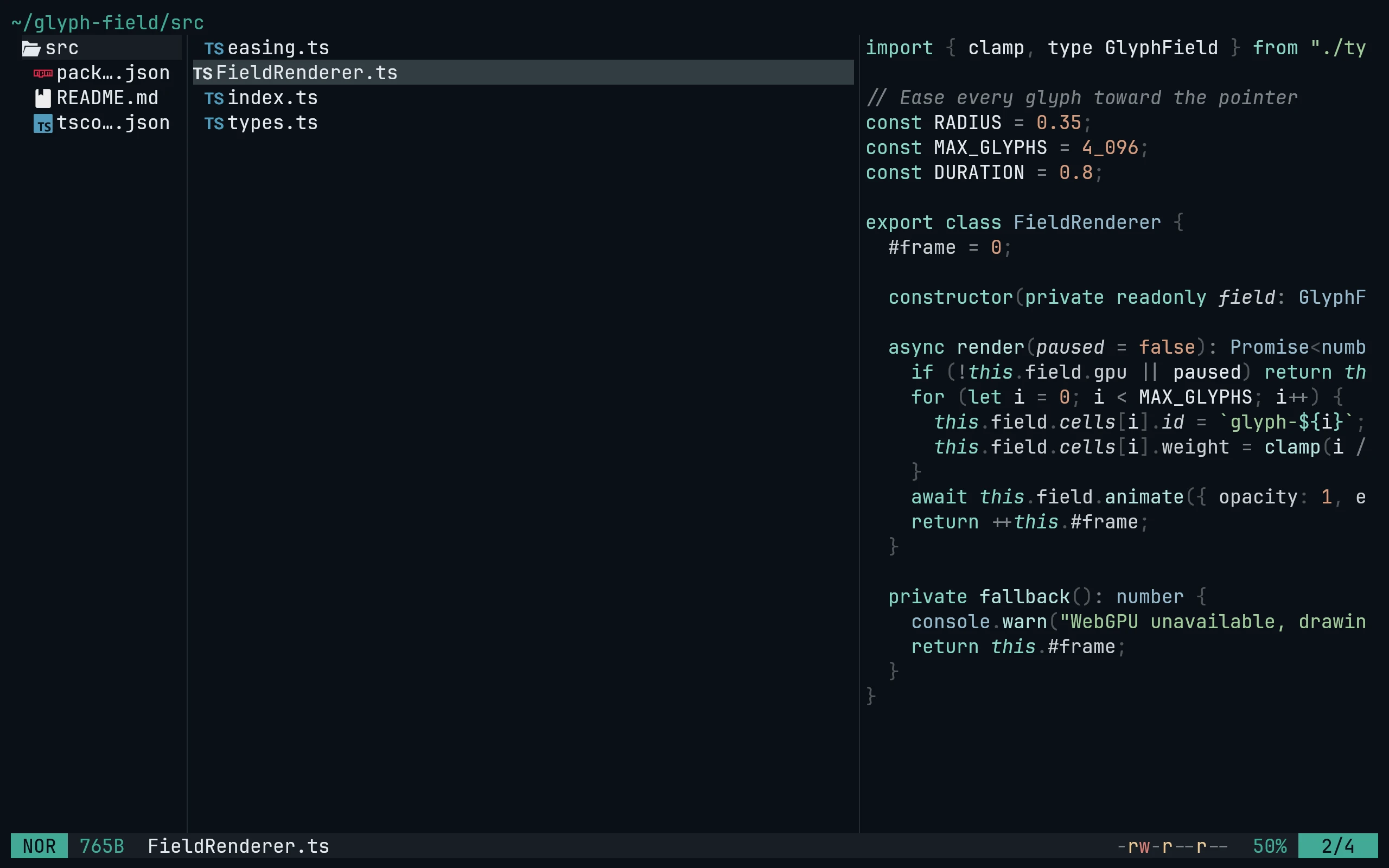Click the -rw-r--r-- permissions text
Screen dimensions: 1389x868
1172,846
